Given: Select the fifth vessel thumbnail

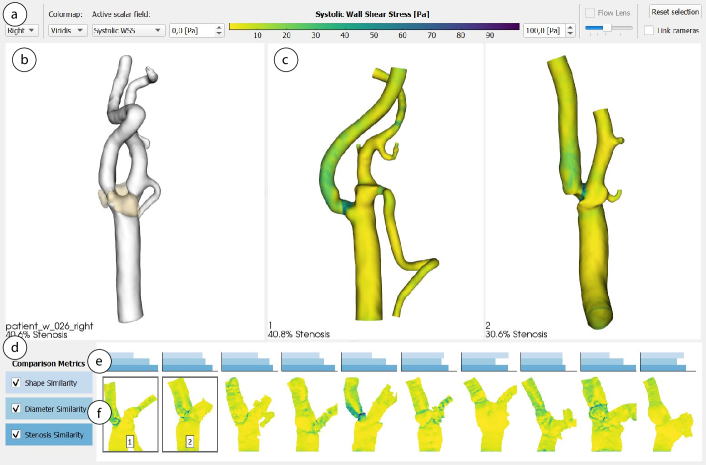Looking at the screenshot, I should tap(369, 414).
